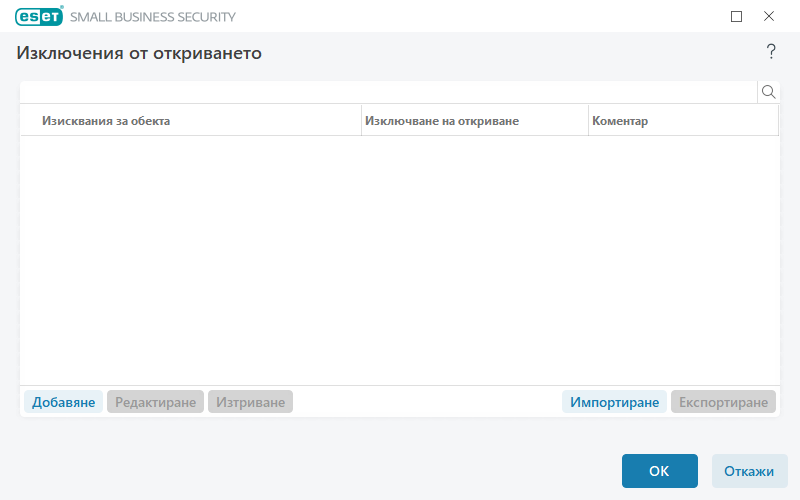This screenshot has height=500, width=800.
Task: Click the Редактиране button
Action: click(155, 402)
